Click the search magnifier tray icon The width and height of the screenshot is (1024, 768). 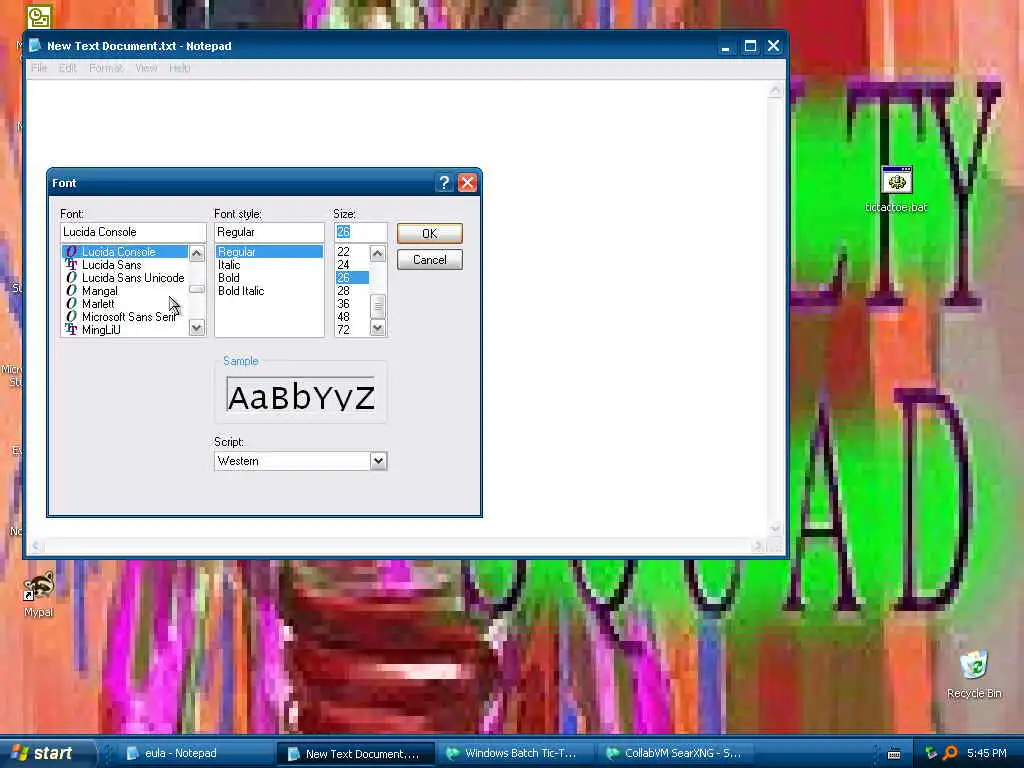(x=950, y=753)
